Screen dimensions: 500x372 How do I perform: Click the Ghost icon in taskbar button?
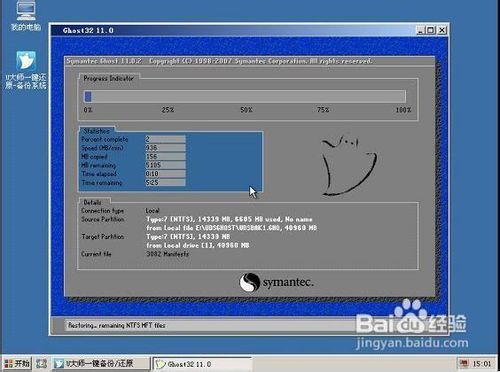160,364
